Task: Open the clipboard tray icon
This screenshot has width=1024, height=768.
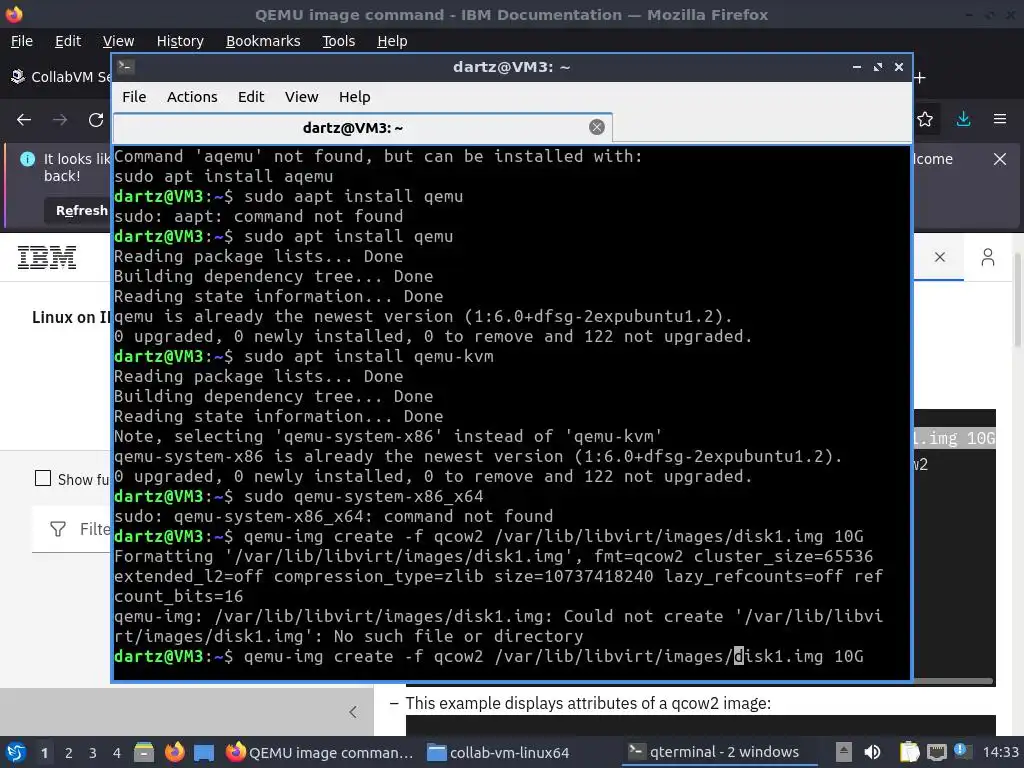Action: click(x=909, y=752)
